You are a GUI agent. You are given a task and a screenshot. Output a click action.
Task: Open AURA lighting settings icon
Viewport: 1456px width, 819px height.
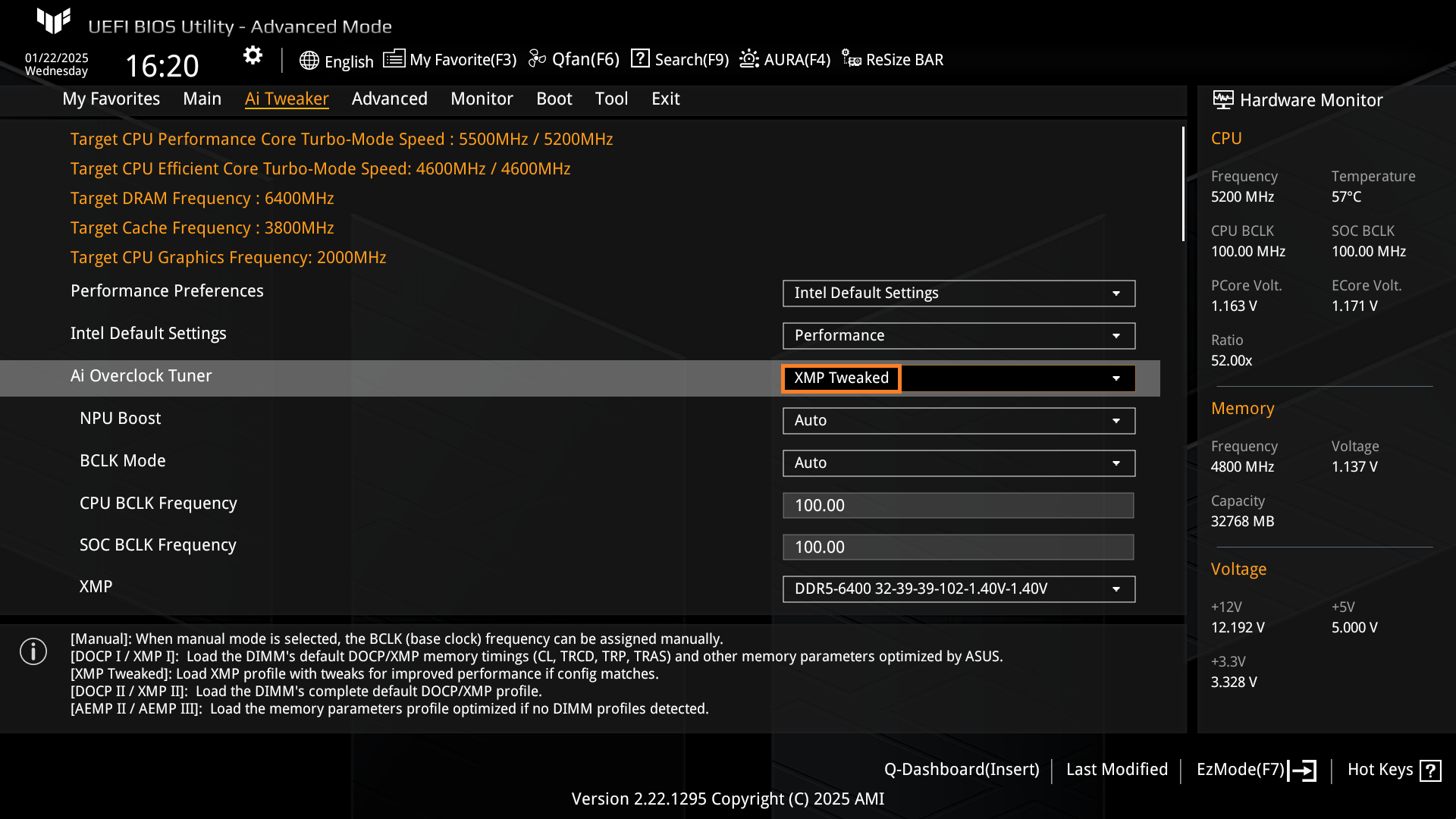pos(748,58)
